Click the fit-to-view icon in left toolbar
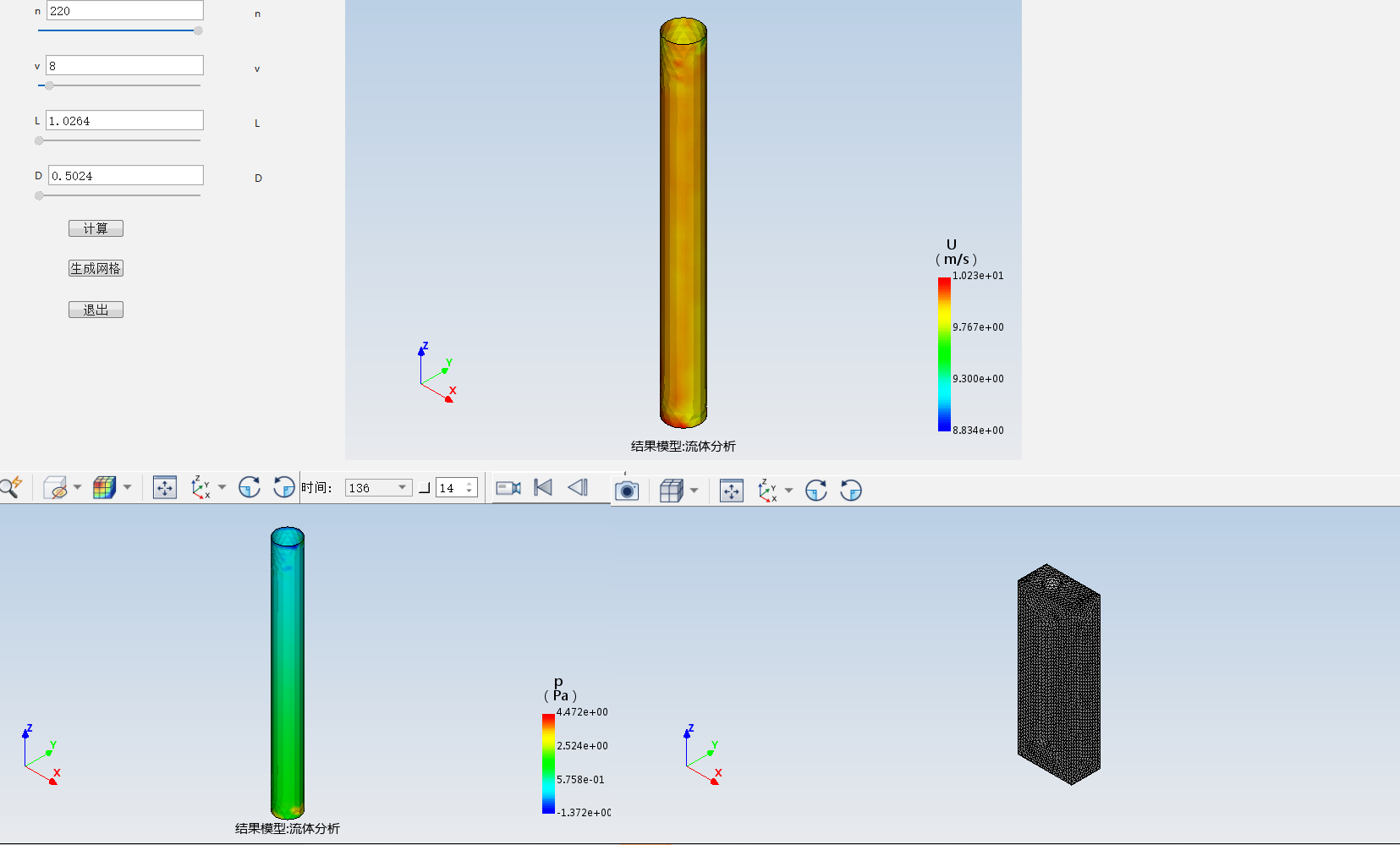This screenshot has width=1400, height=845. click(165, 487)
